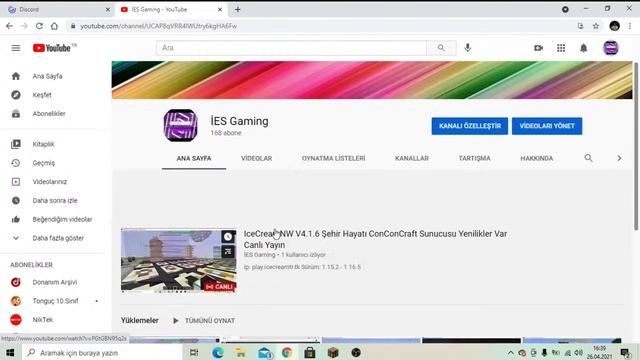Viewport: 640px width, 360px height.
Task: Select the ANA SAYFA channel tab
Action: [194, 158]
